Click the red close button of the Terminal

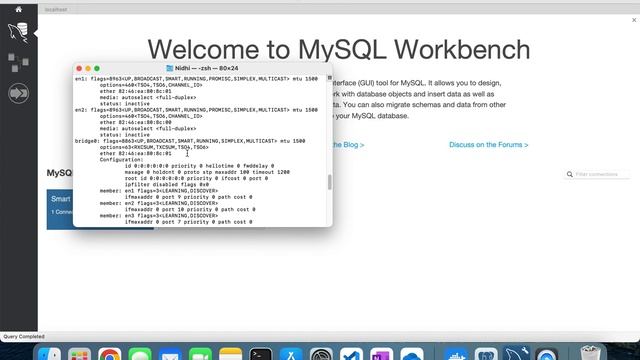[79, 68]
